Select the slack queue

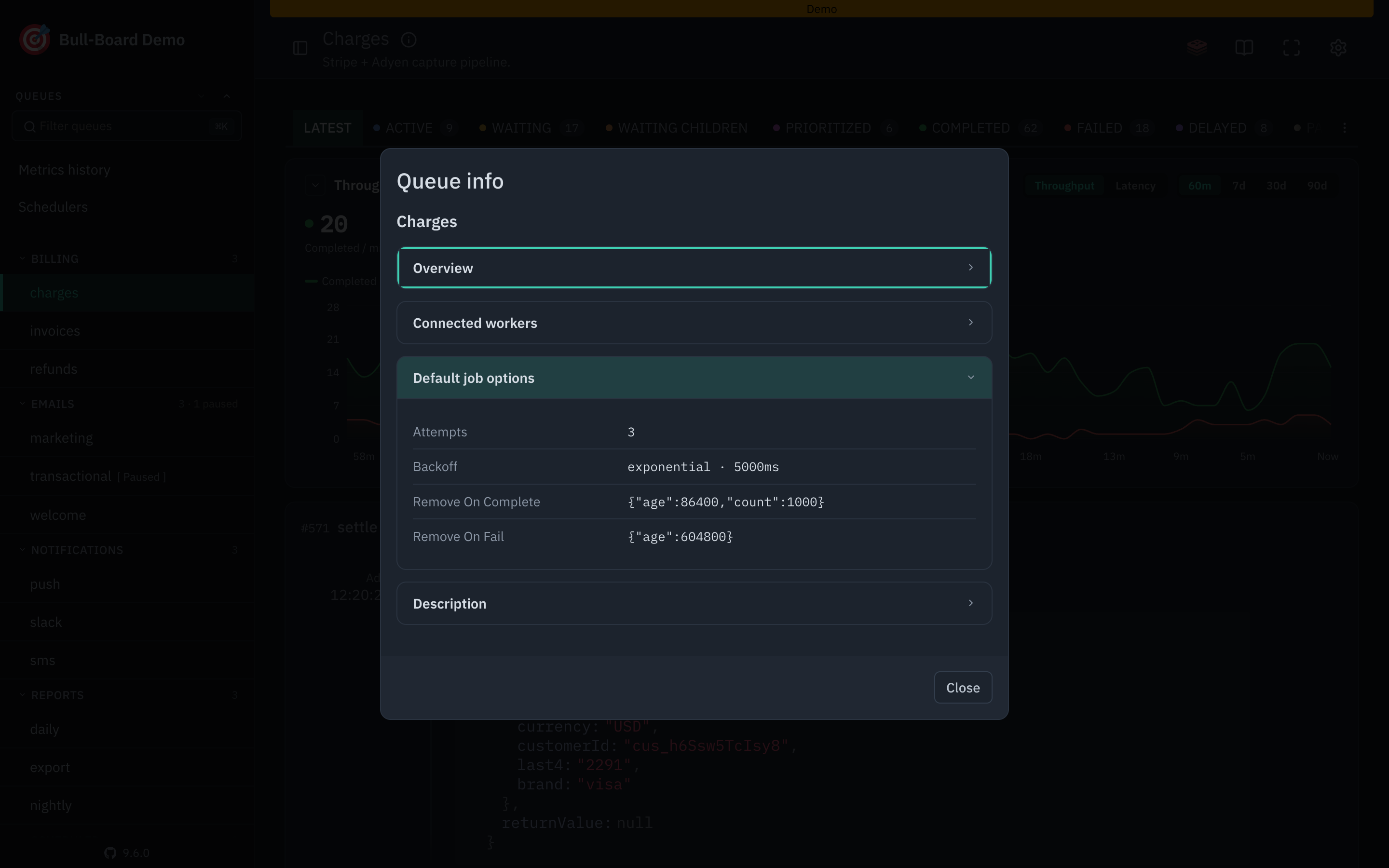coord(127,622)
